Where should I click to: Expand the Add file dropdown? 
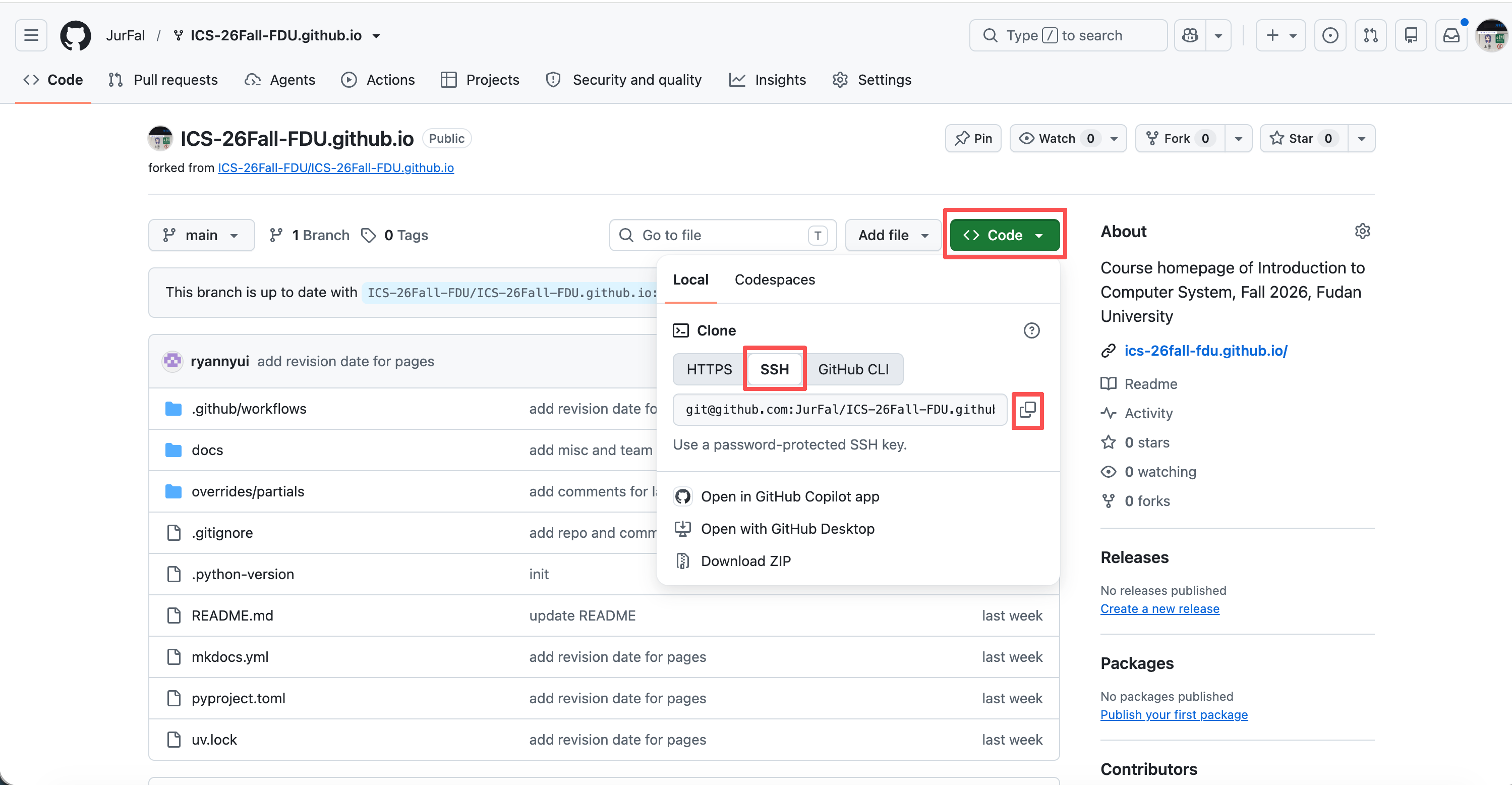pos(893,236)
